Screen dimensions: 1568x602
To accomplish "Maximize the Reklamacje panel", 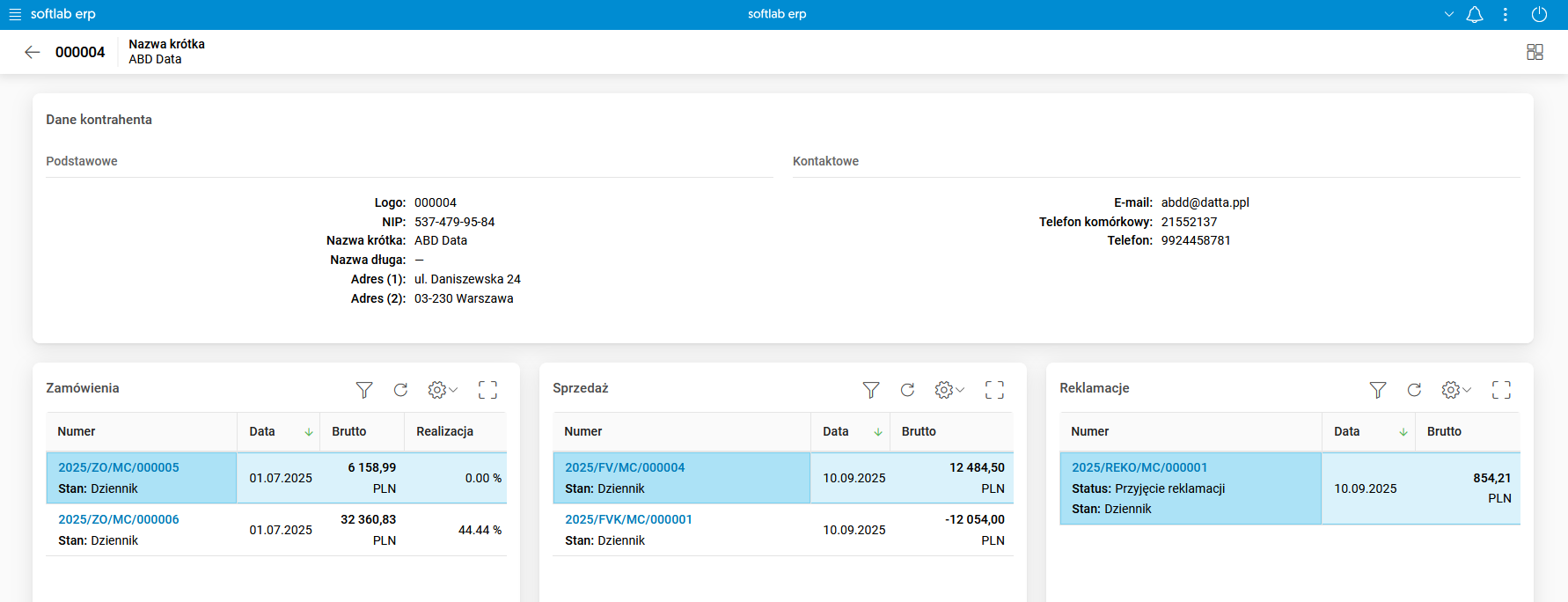I will (1501, 390).
